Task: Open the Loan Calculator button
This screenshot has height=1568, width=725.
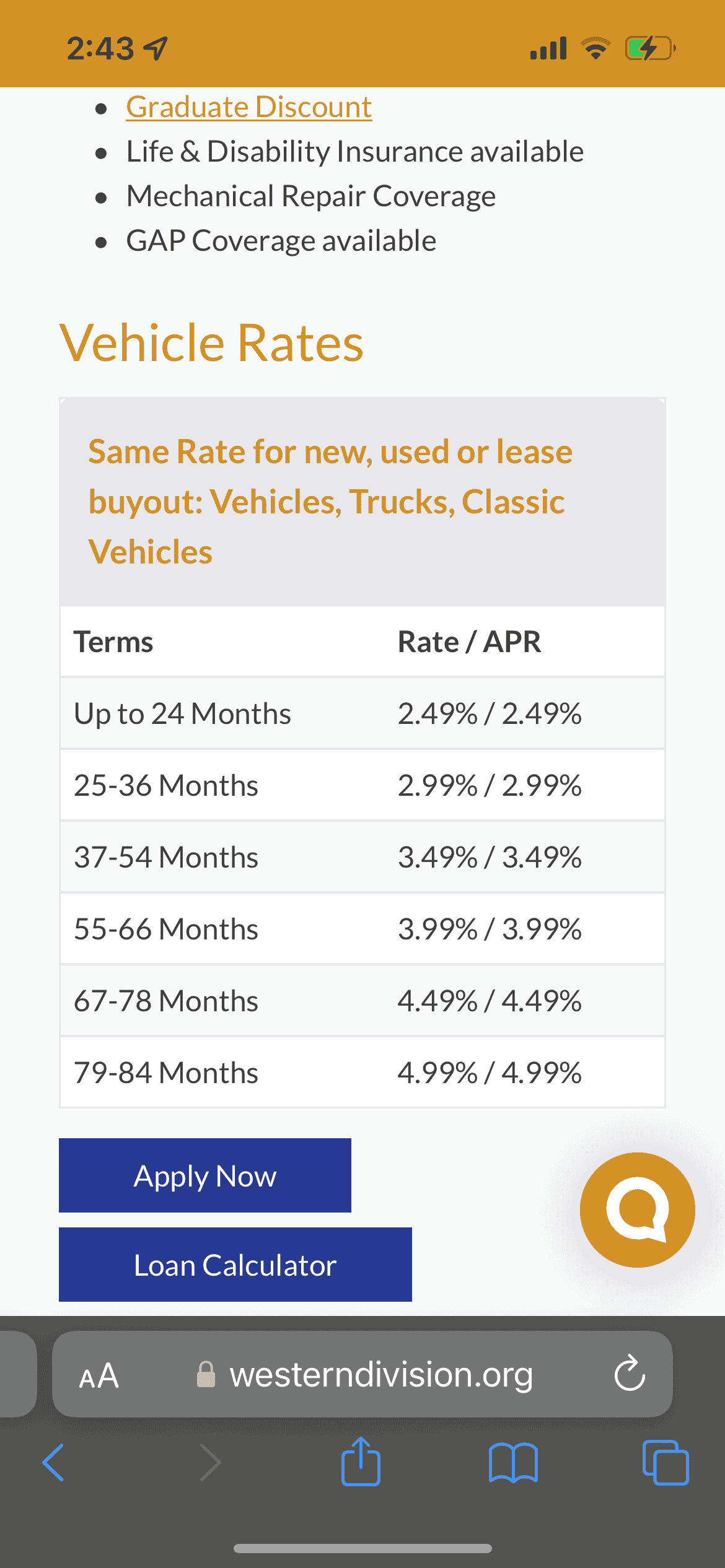Action: click(x=235, y=1265)
